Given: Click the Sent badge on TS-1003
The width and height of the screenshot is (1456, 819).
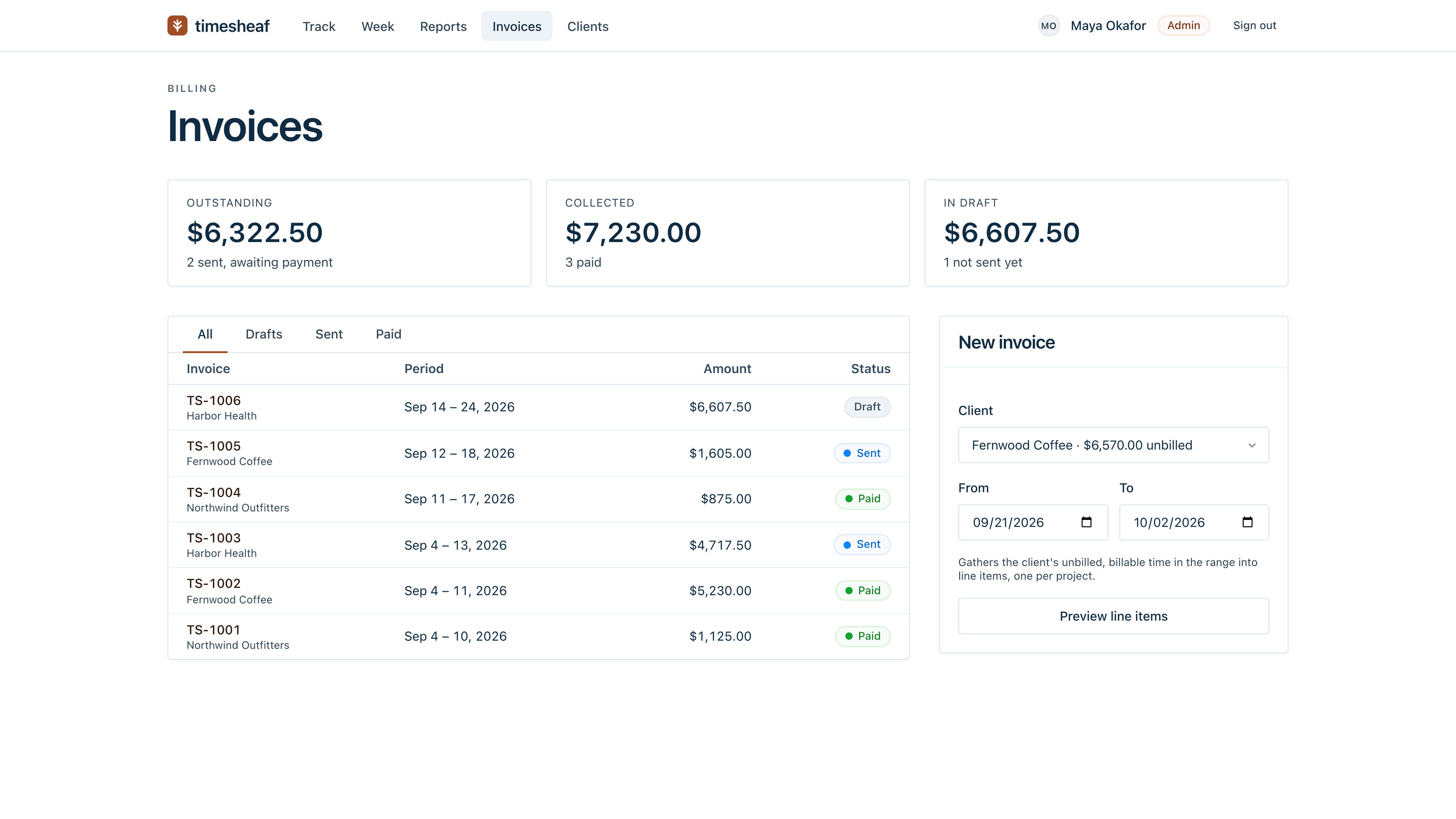Looking at the screenshot, I should (x=862, y=544).
